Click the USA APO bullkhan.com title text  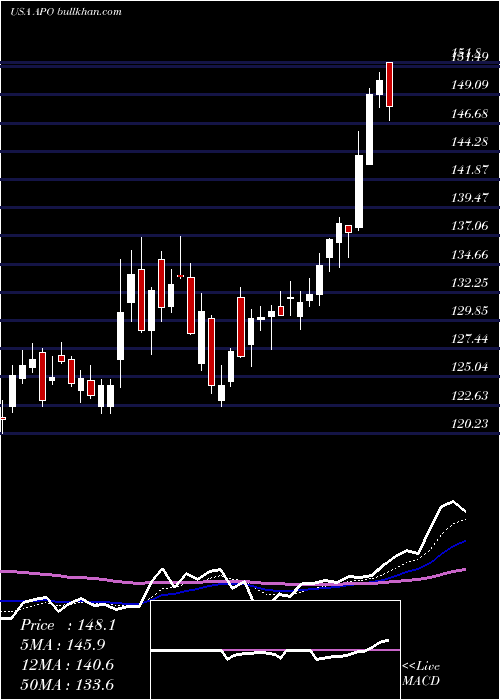[x=66, y=12]
